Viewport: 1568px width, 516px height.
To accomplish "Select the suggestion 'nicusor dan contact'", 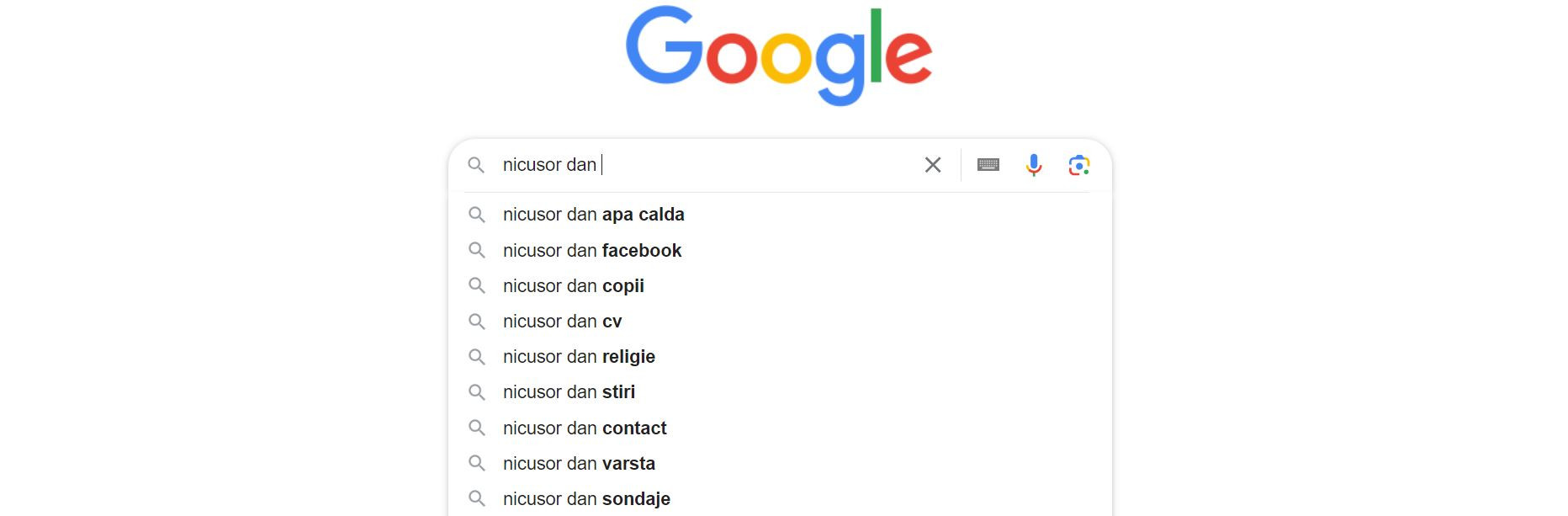I will pyautogui.click(x=585, y=428).
